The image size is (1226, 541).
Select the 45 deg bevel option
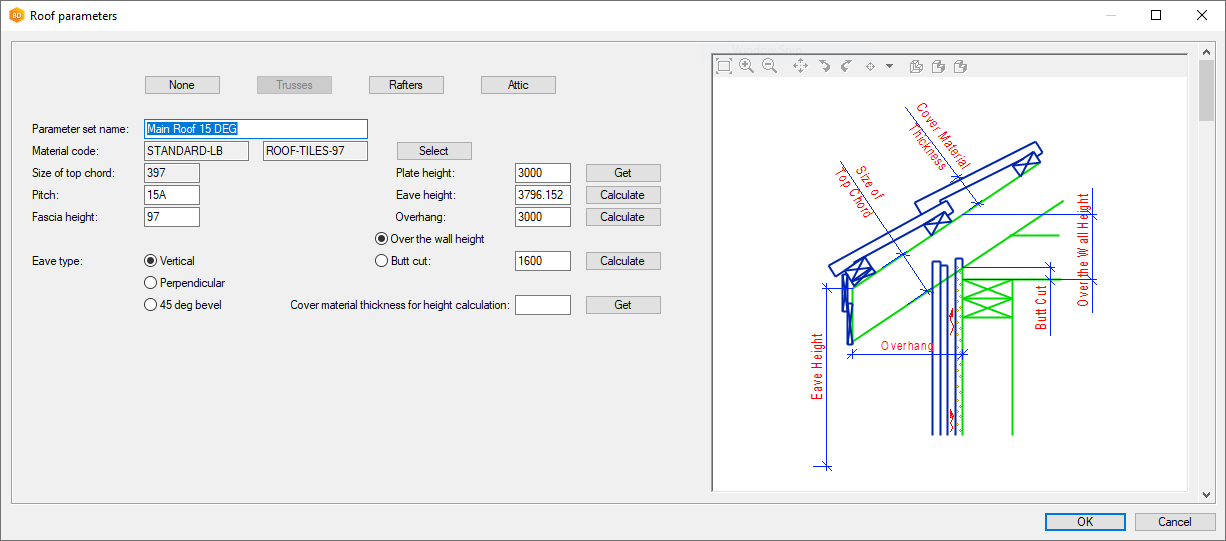pos(151,305)
